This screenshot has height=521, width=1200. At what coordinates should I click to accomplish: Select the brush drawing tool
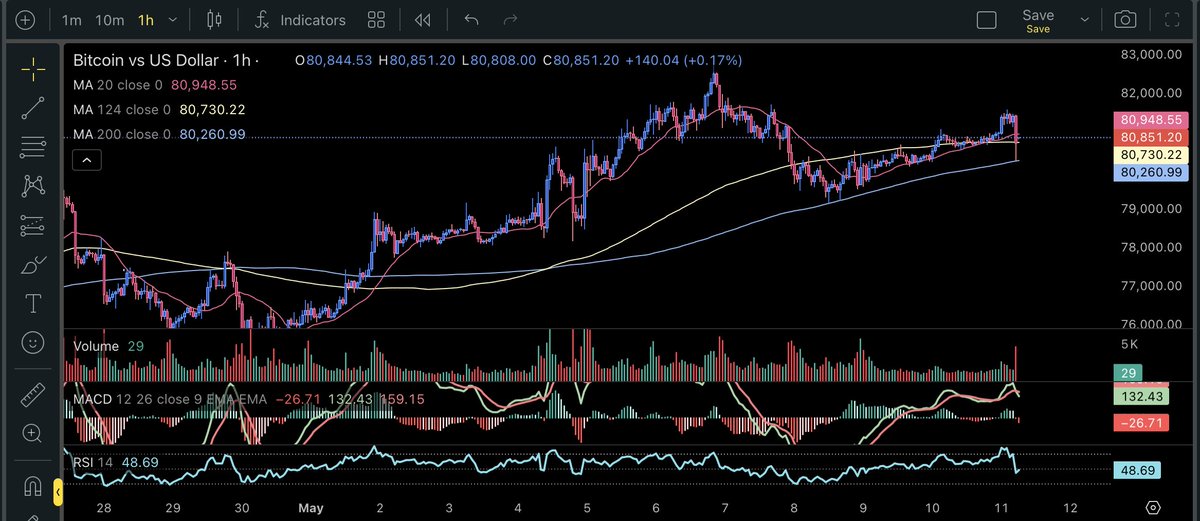33,265
